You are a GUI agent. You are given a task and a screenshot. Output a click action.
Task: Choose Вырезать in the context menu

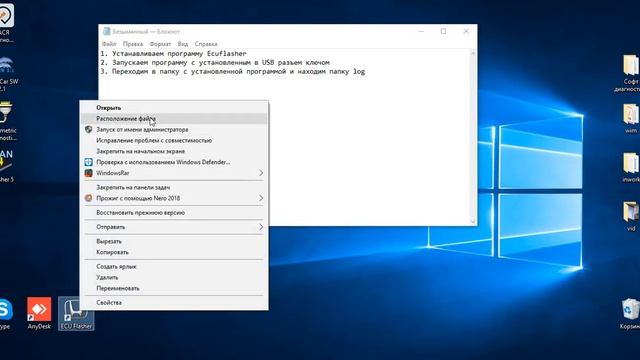click(x=174, y=241)
